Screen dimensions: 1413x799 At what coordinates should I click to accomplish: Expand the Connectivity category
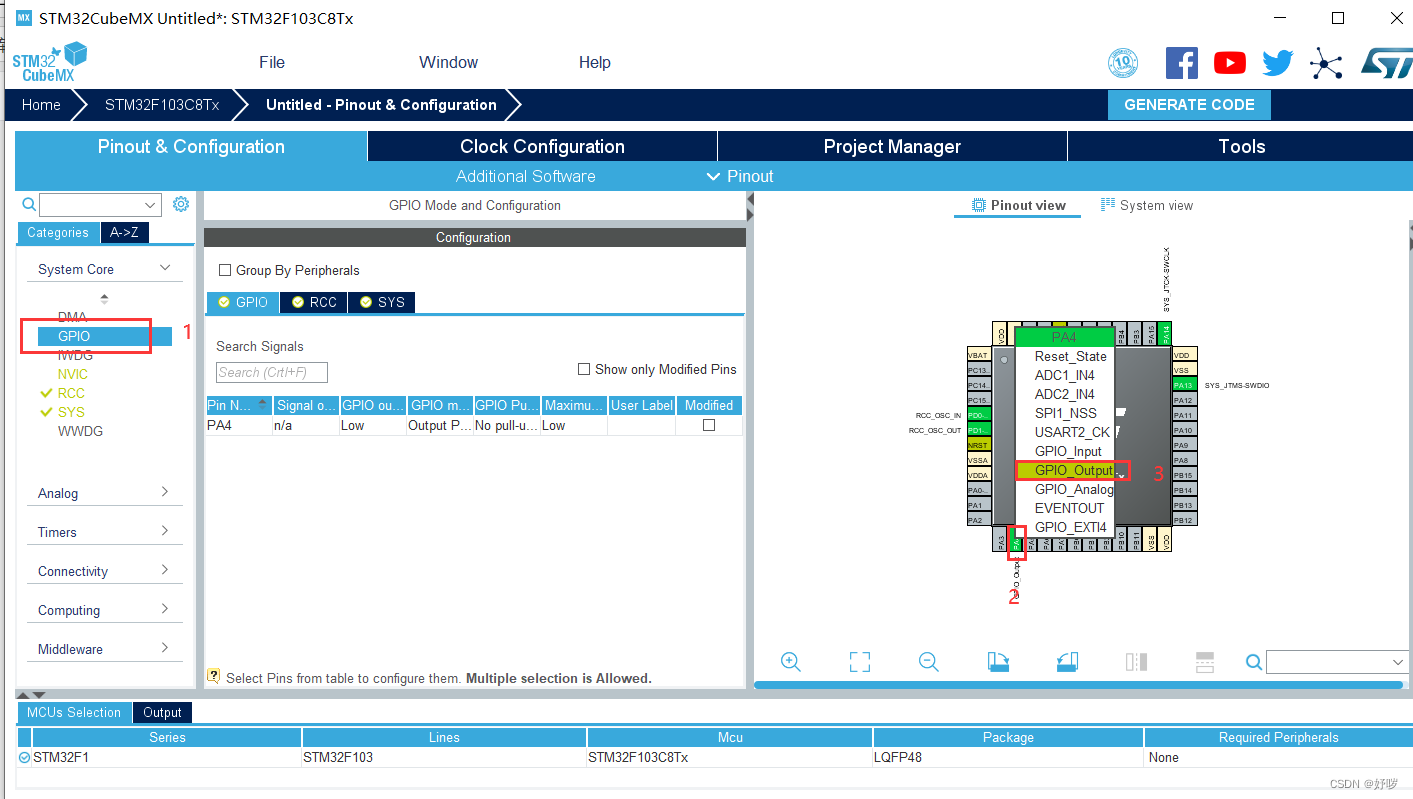(165, 570)
